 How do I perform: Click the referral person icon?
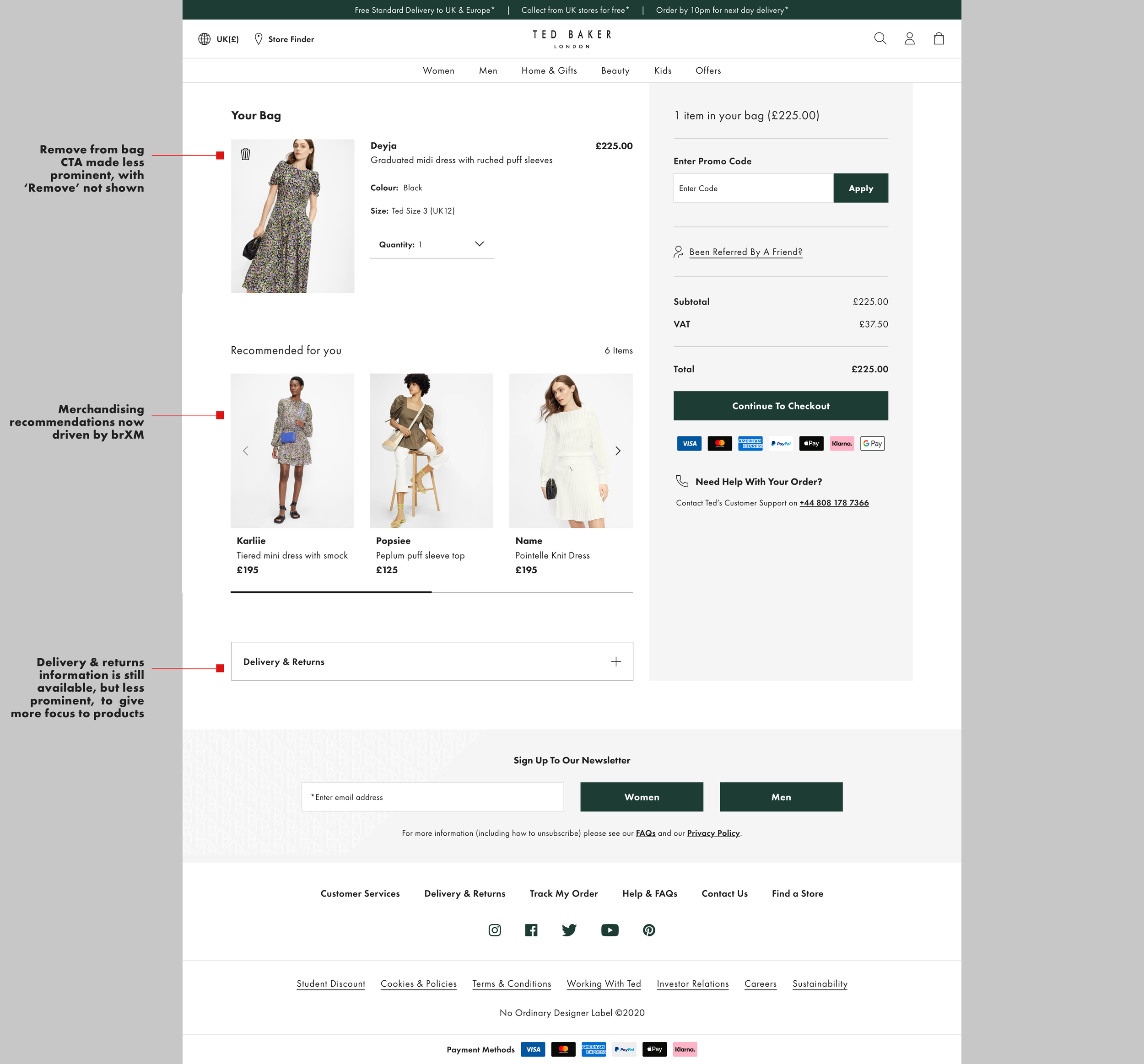pos(679,252)
